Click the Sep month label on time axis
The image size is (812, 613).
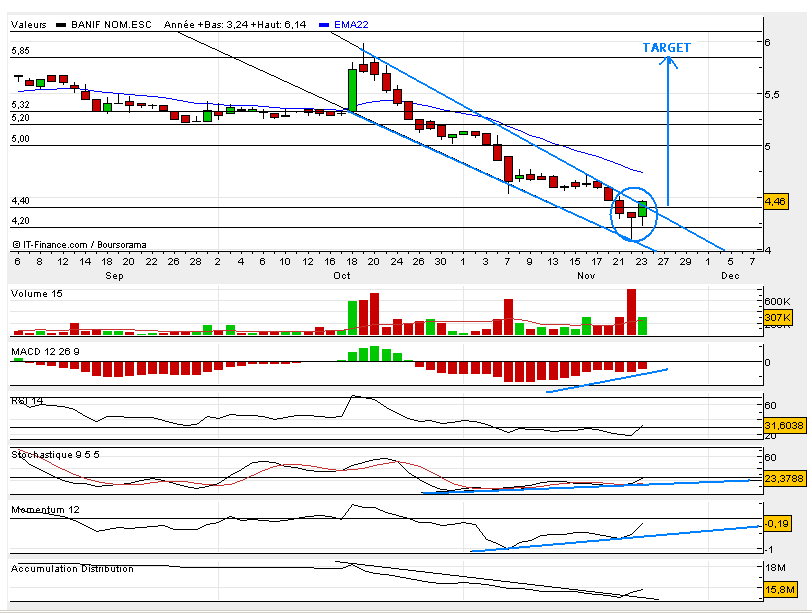(114, 275)
